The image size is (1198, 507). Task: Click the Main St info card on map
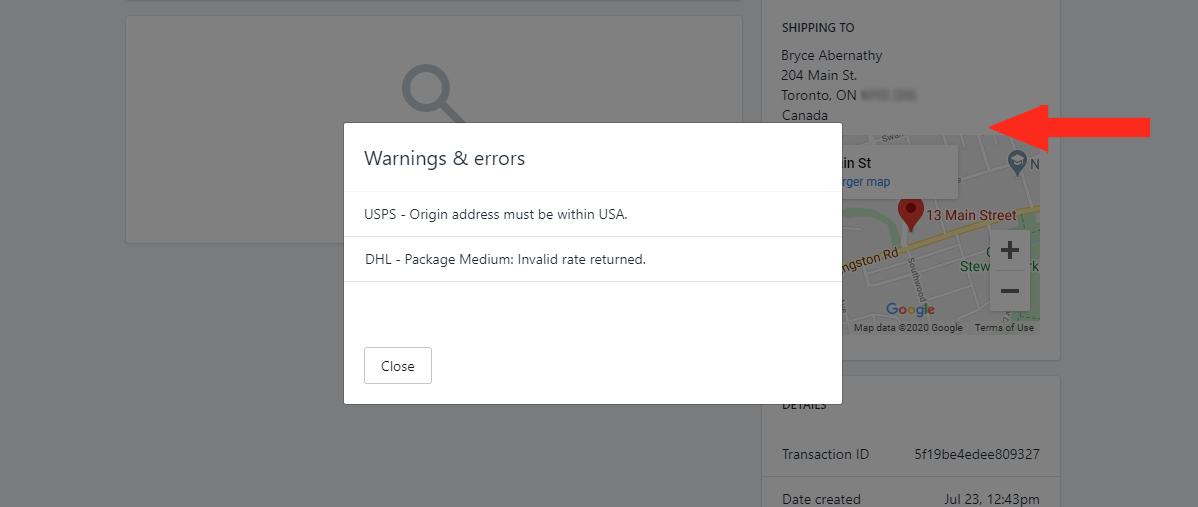pos(899,172)
